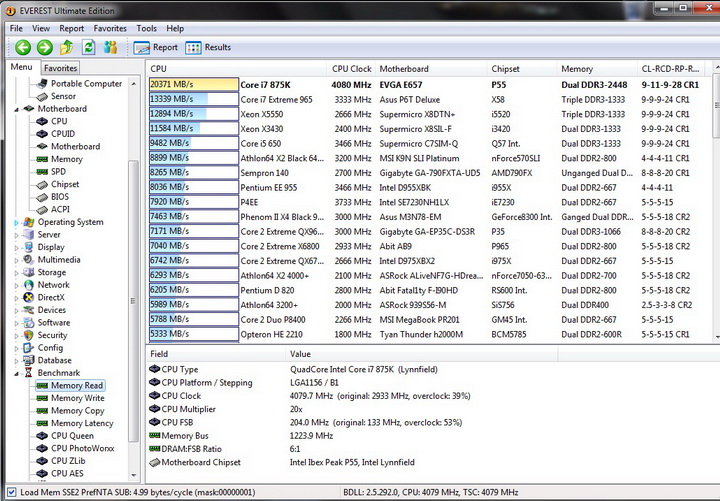Select the Memory Write benchmark
Image resolution: width=720 pixels, height=501 pixels.
(78, 398)
